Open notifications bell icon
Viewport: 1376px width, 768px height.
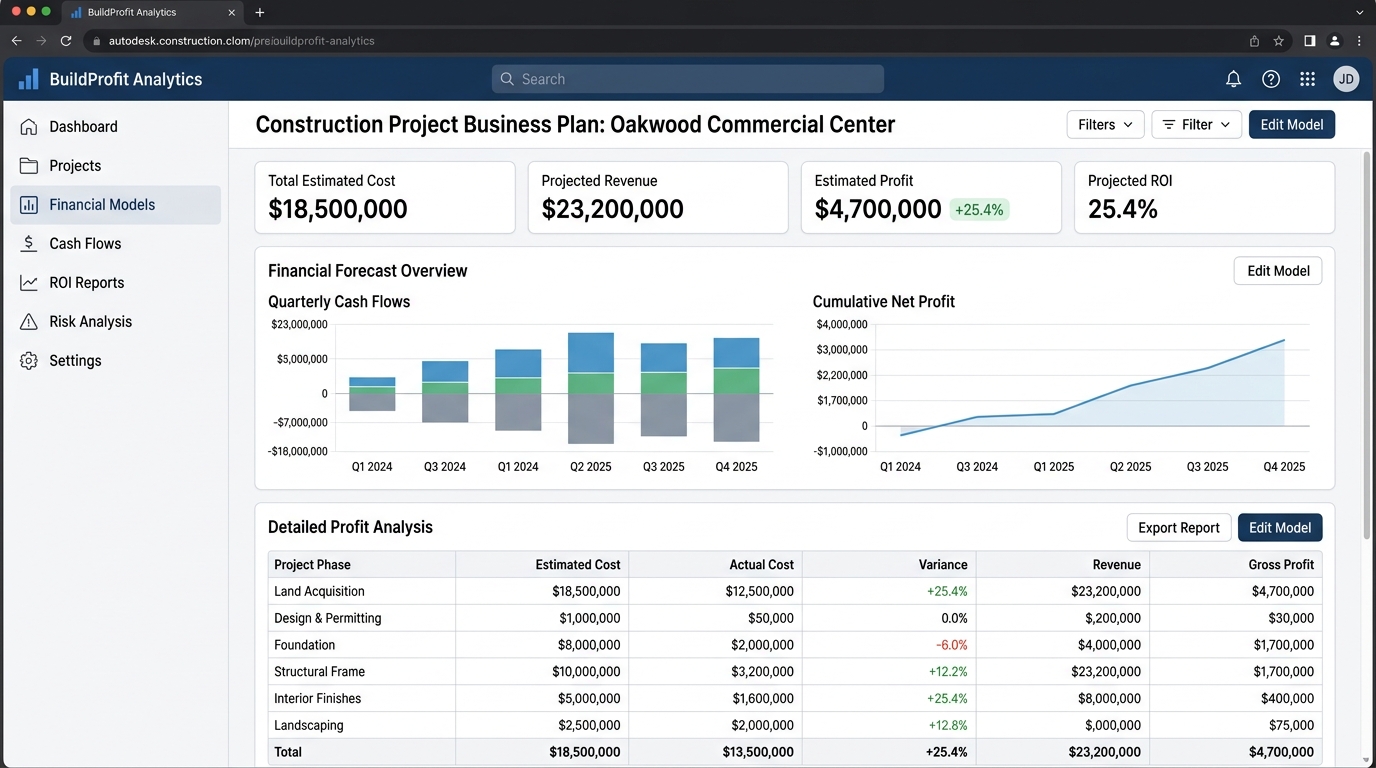[x=1234, y=79]
